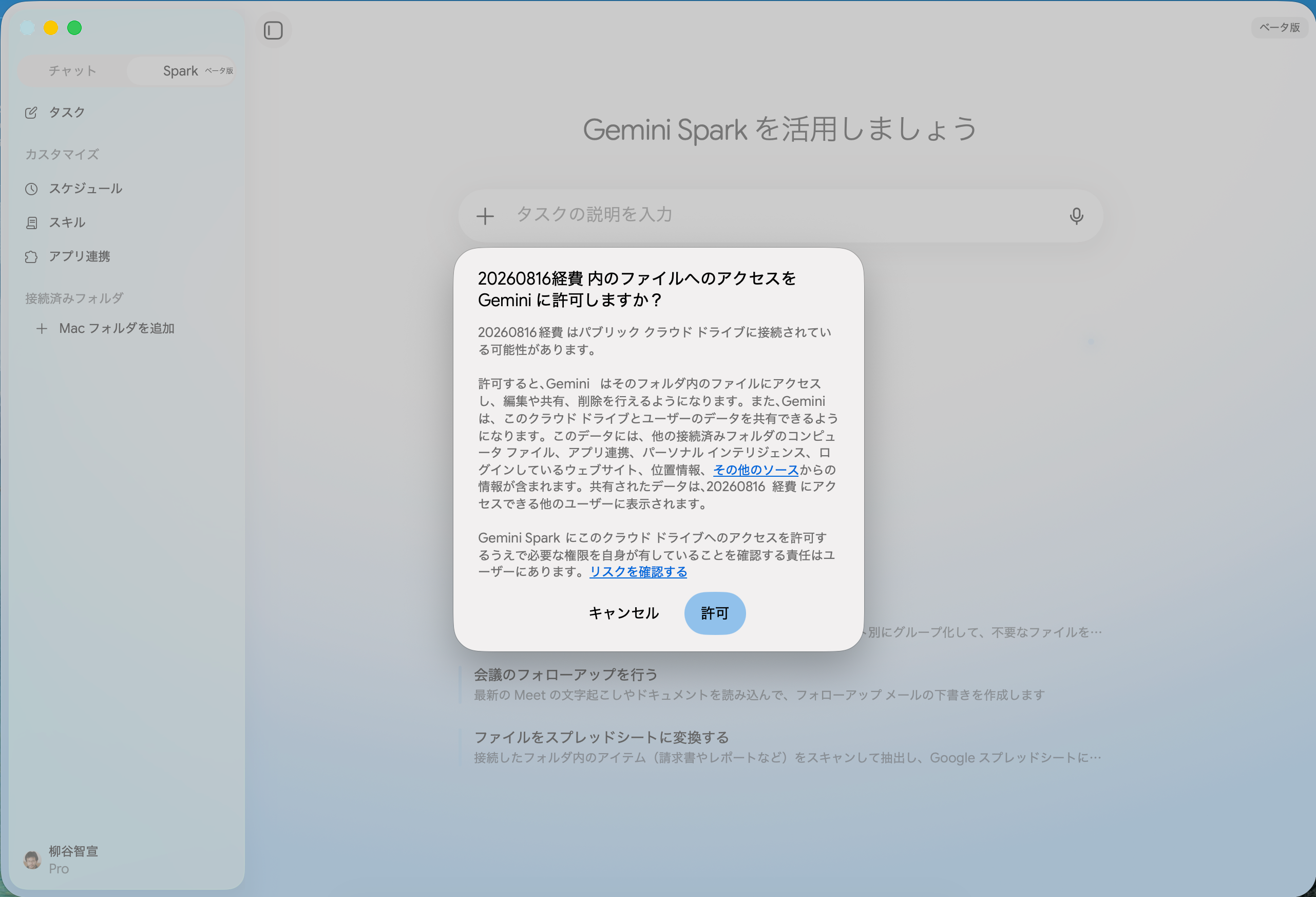
Task: Click Mac フォルダを追加 plus item
Action: click(105, 329)
